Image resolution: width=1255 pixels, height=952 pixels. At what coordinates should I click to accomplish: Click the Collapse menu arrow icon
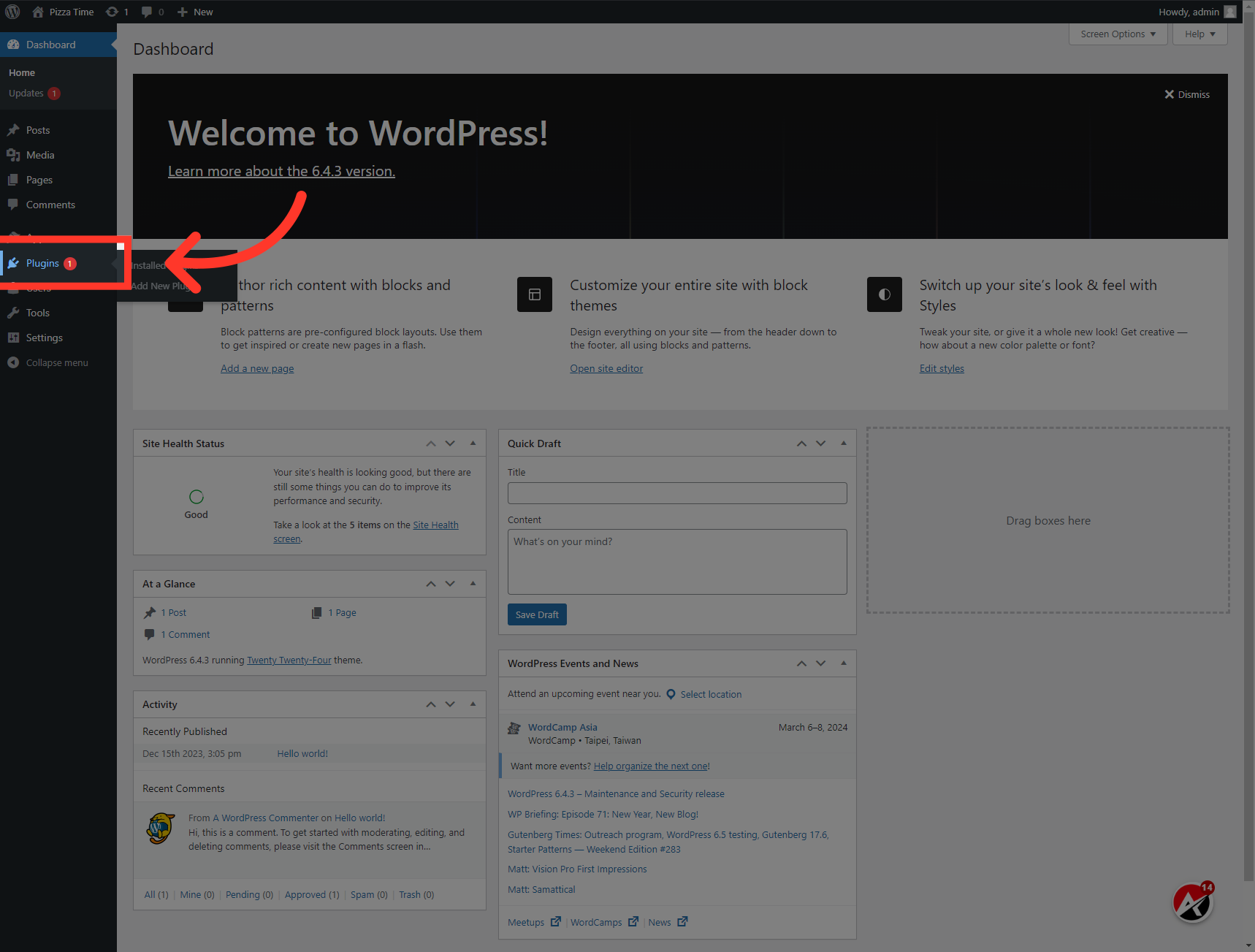13,362
